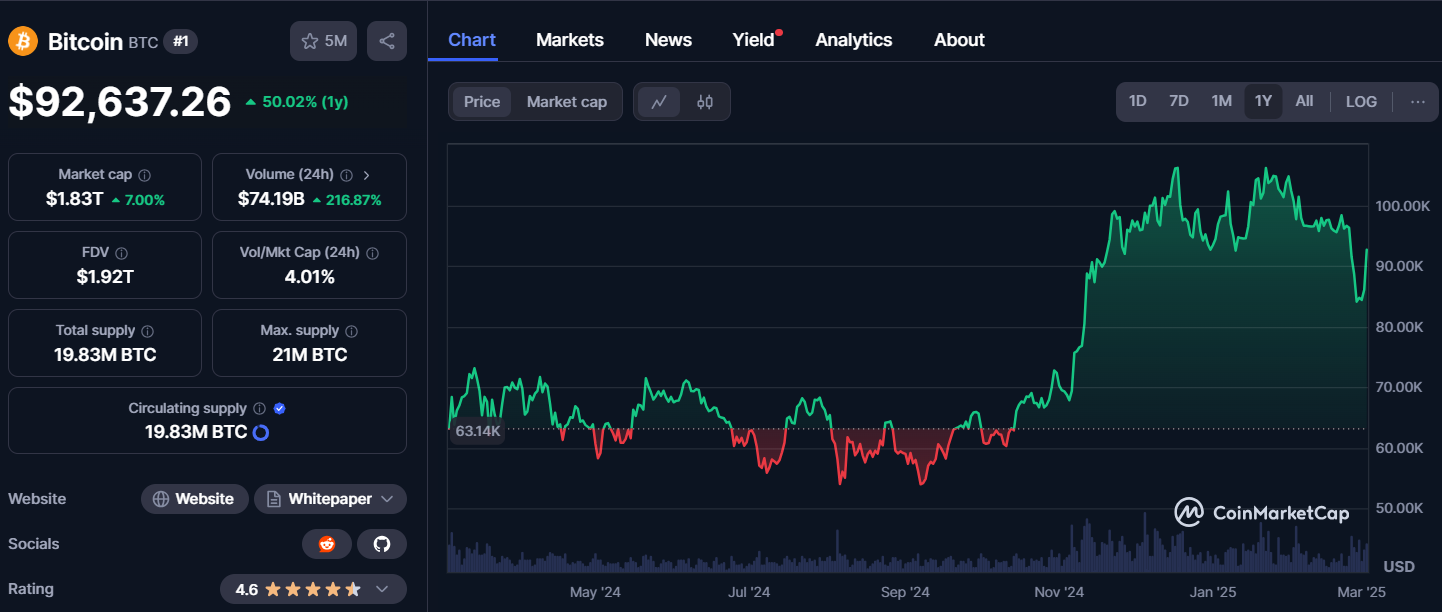Click the #1 rank badge

pos(181,42)
